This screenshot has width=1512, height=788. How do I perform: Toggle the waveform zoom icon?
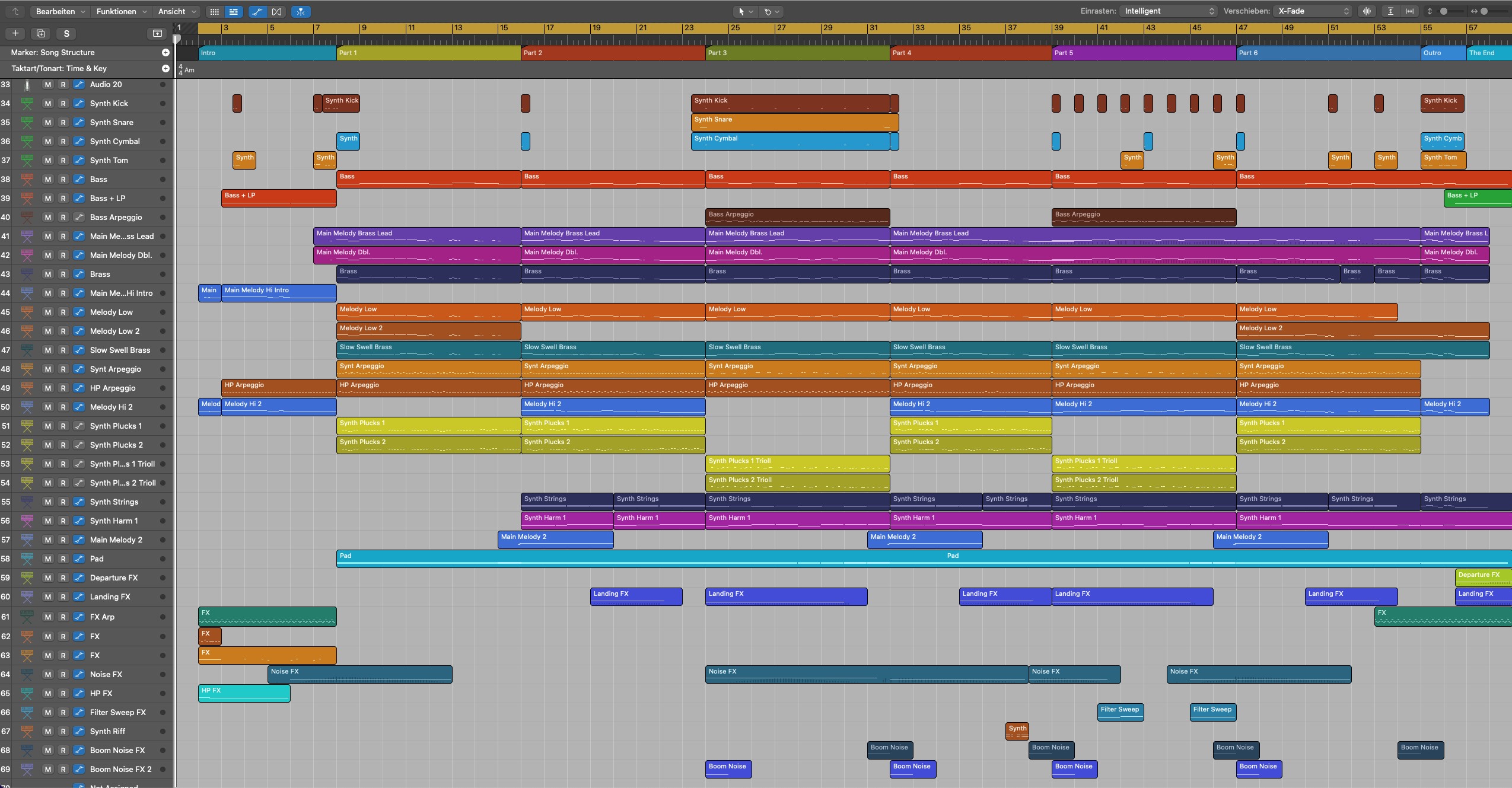[x=1367, y=11]
